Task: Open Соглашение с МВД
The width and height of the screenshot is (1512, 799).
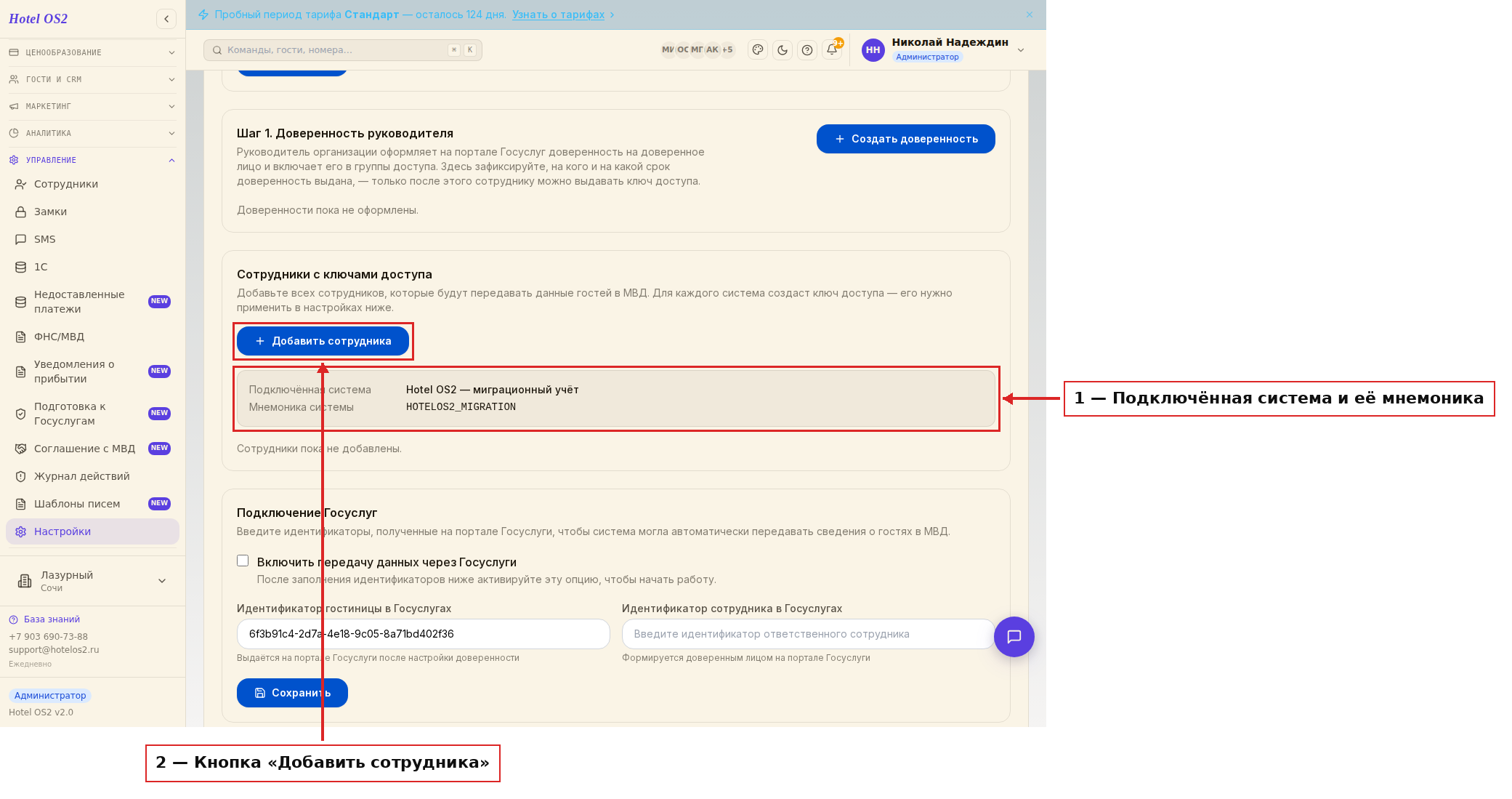Action: 92,449
